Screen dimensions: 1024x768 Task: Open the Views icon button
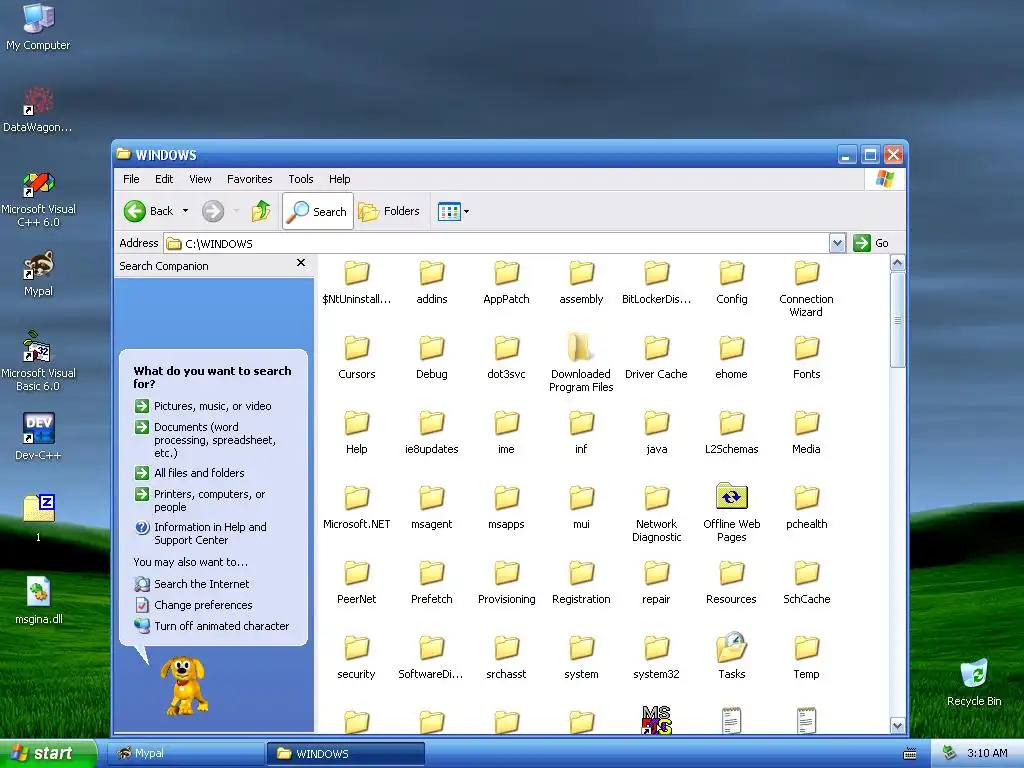(x=449, y=212)
